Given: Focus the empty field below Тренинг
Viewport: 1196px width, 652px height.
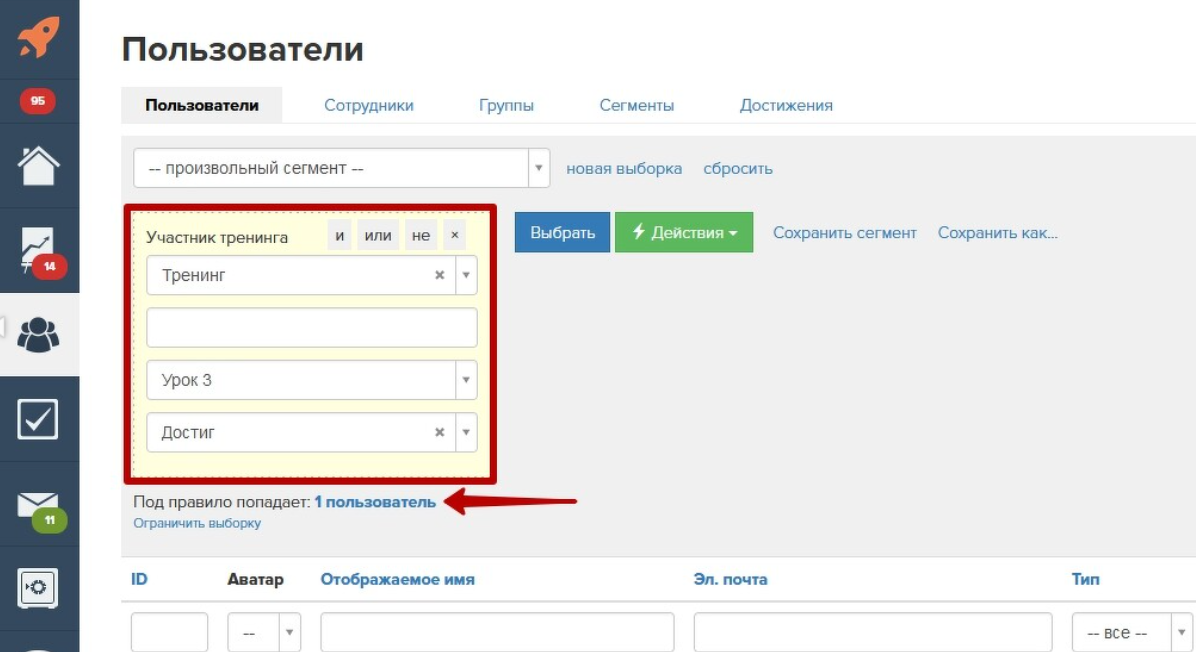Looking at the screenshot, I should (x=311, y=328).
